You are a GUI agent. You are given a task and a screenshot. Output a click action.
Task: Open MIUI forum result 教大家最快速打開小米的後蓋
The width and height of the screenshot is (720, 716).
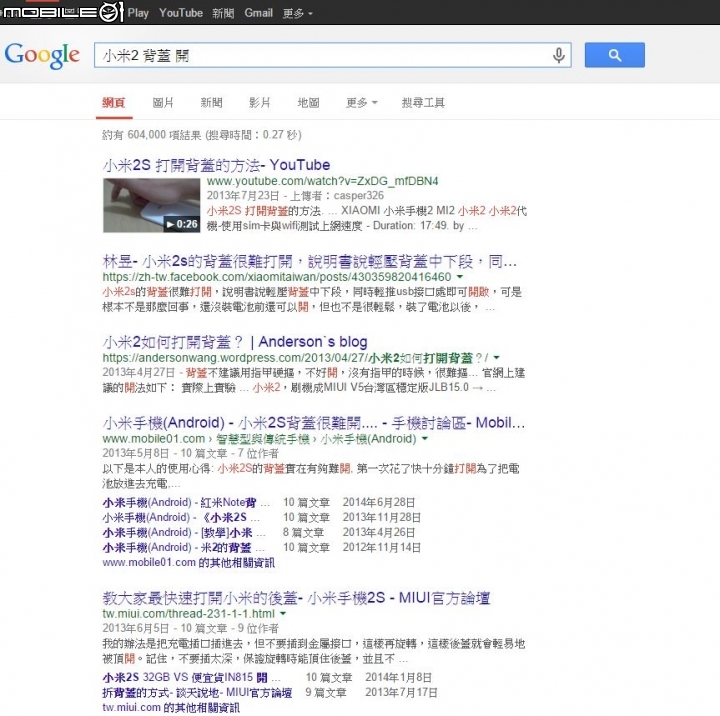pyautogui.click(x=296, y=598)
